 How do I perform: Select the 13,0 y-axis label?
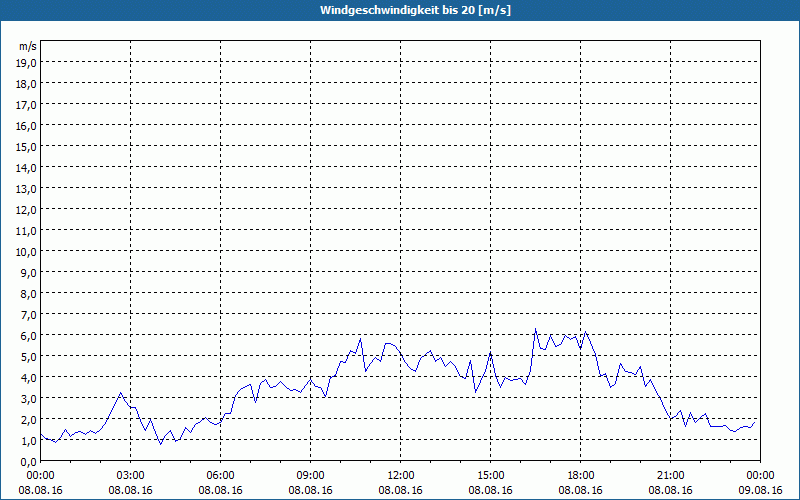coord(27,189)
